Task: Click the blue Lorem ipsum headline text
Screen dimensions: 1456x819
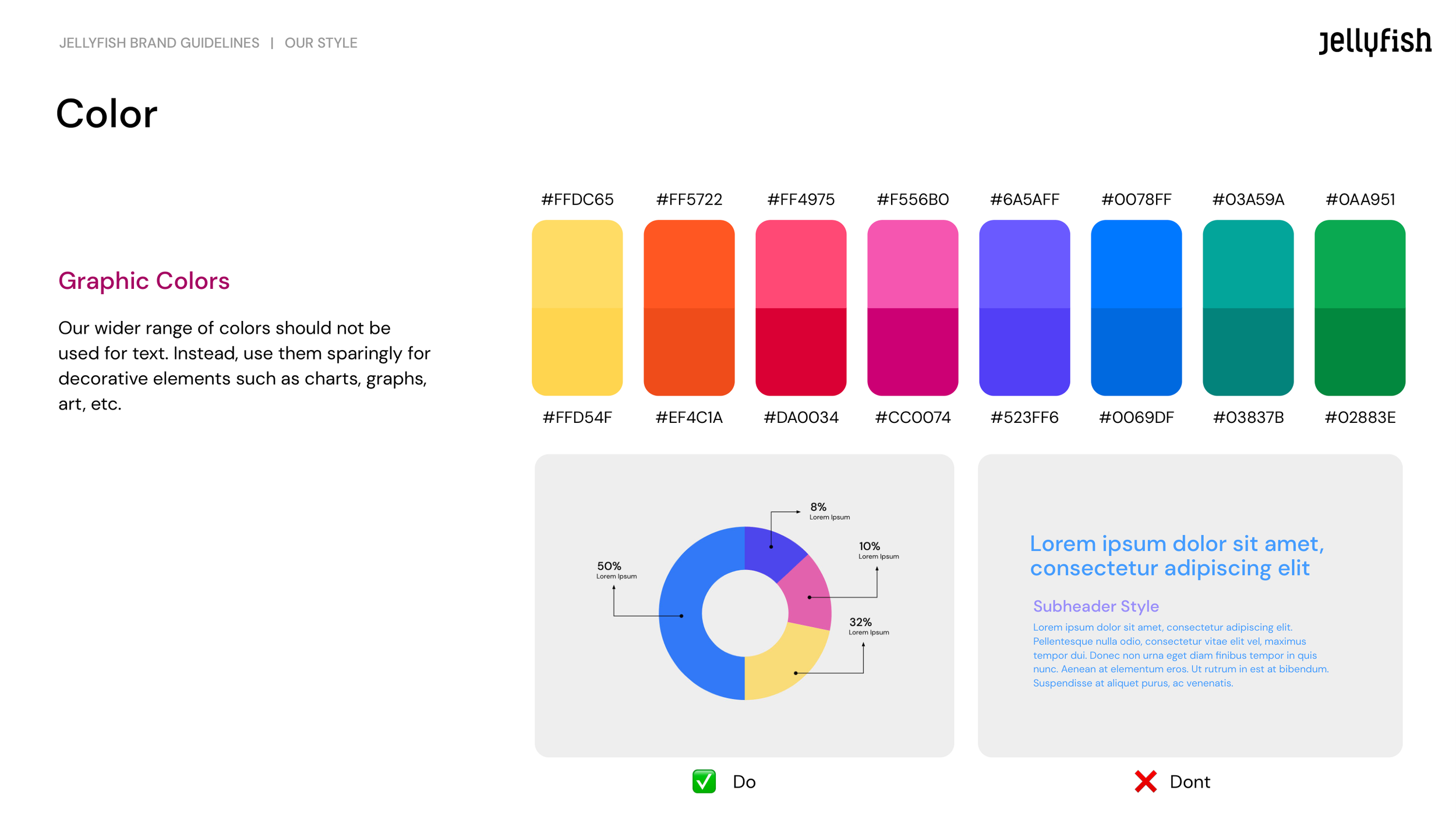Action: (x=1176, y=556)
